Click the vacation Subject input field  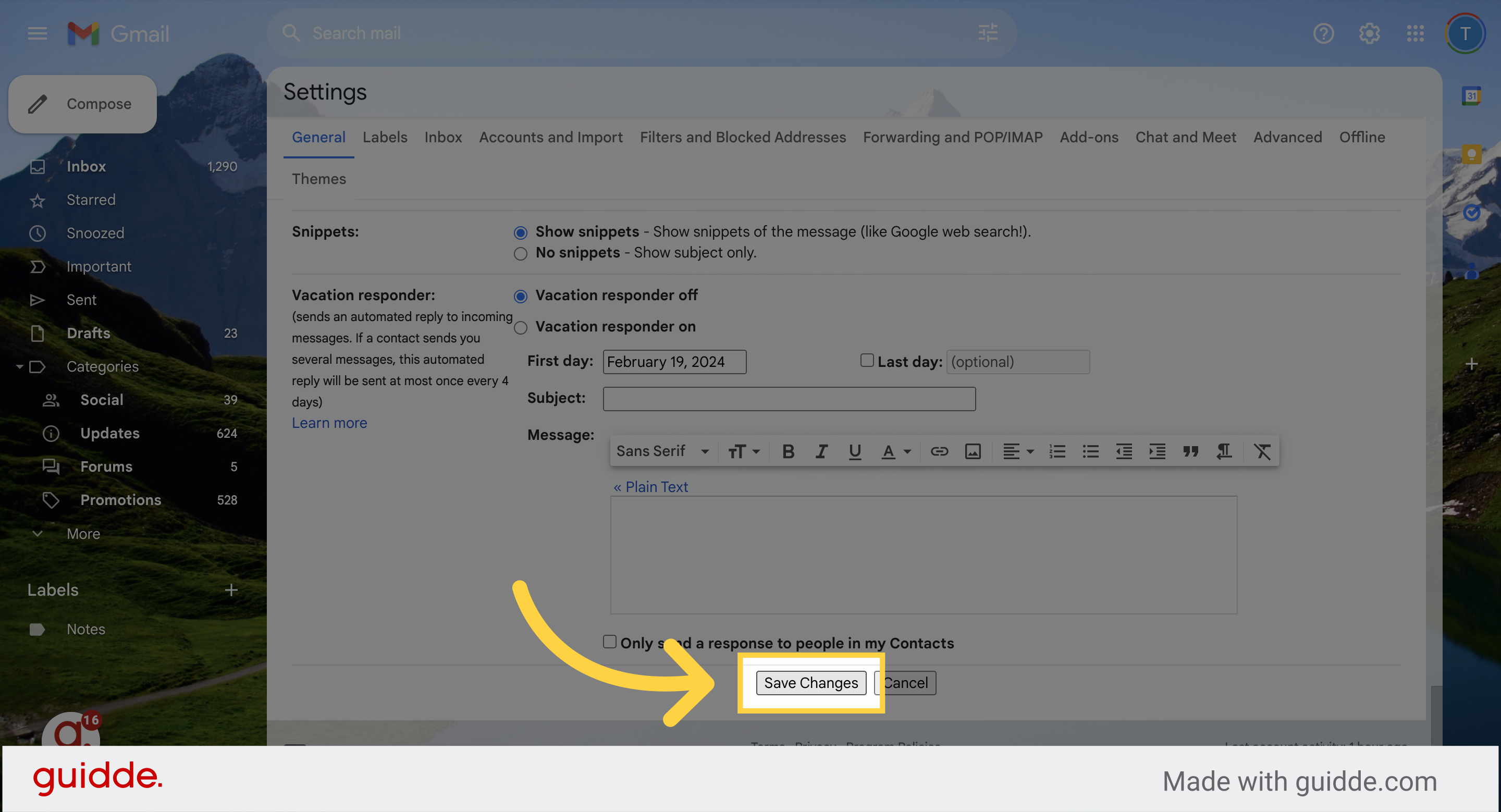click(x=789, y=399)
